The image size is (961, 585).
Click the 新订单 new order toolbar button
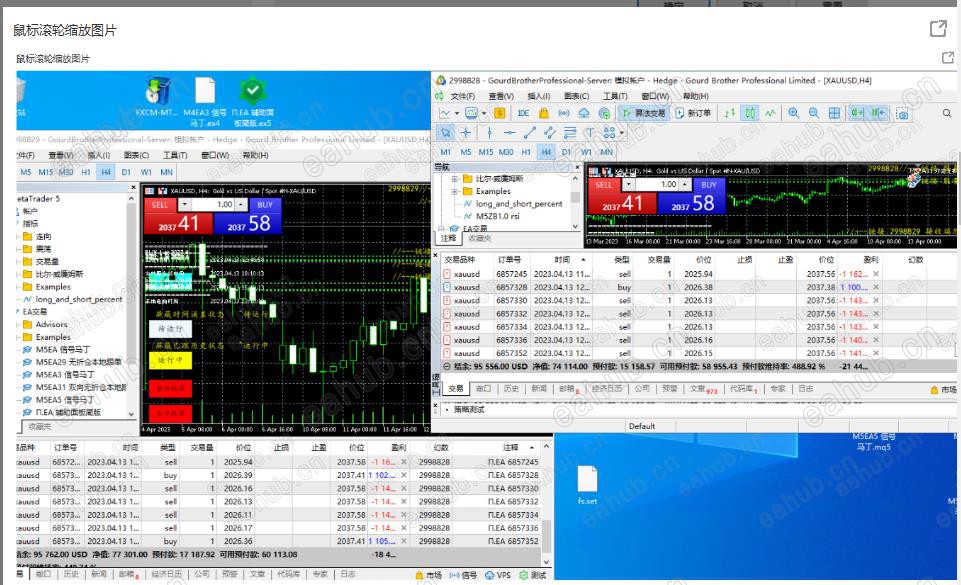[x=693, y=113]
